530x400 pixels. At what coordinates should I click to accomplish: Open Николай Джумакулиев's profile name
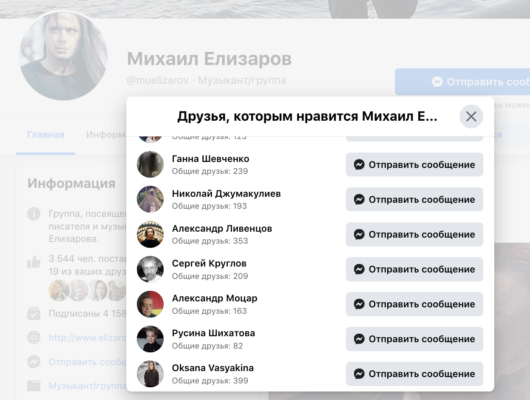pos(226,194)
